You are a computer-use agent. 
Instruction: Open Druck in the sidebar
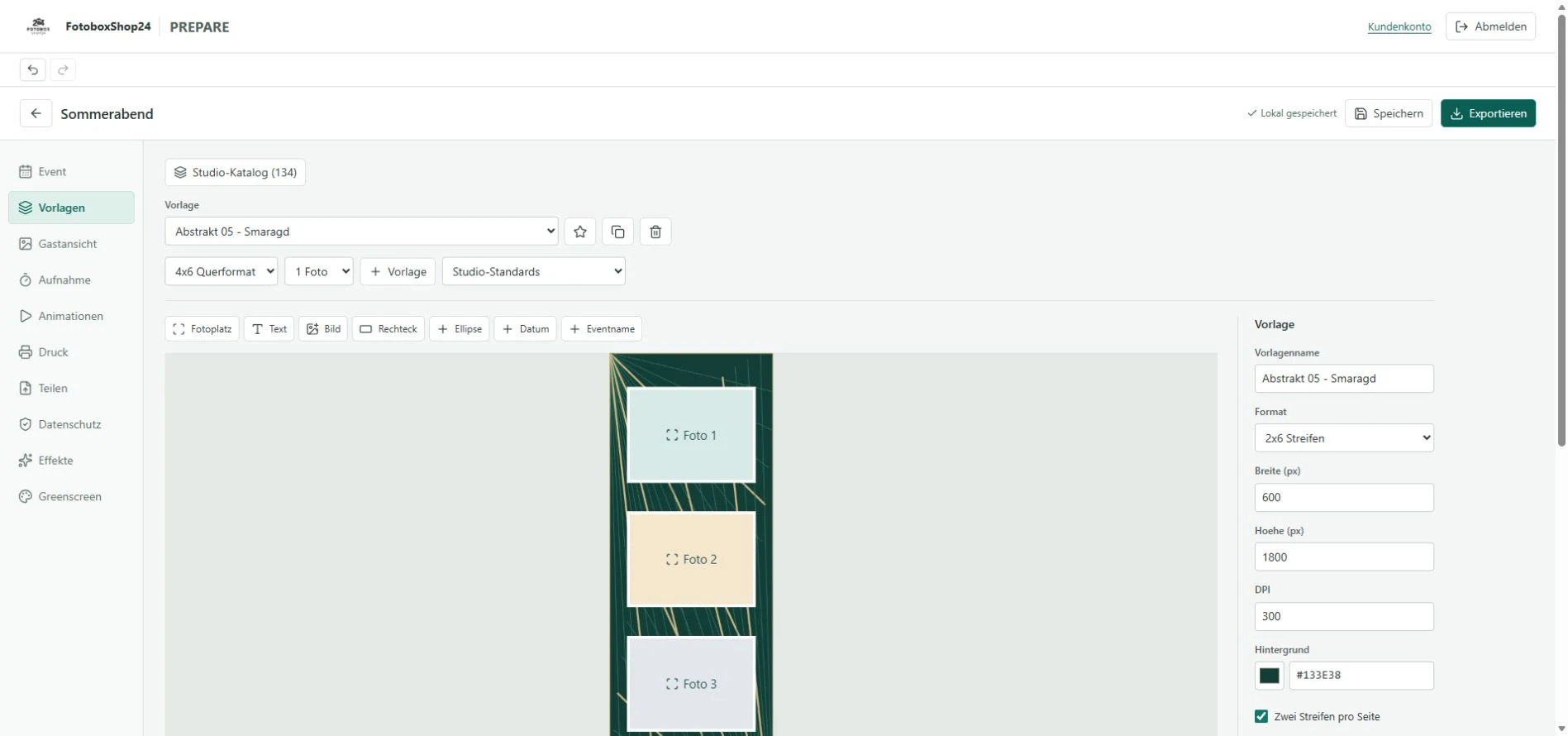(x=71, y=352)
